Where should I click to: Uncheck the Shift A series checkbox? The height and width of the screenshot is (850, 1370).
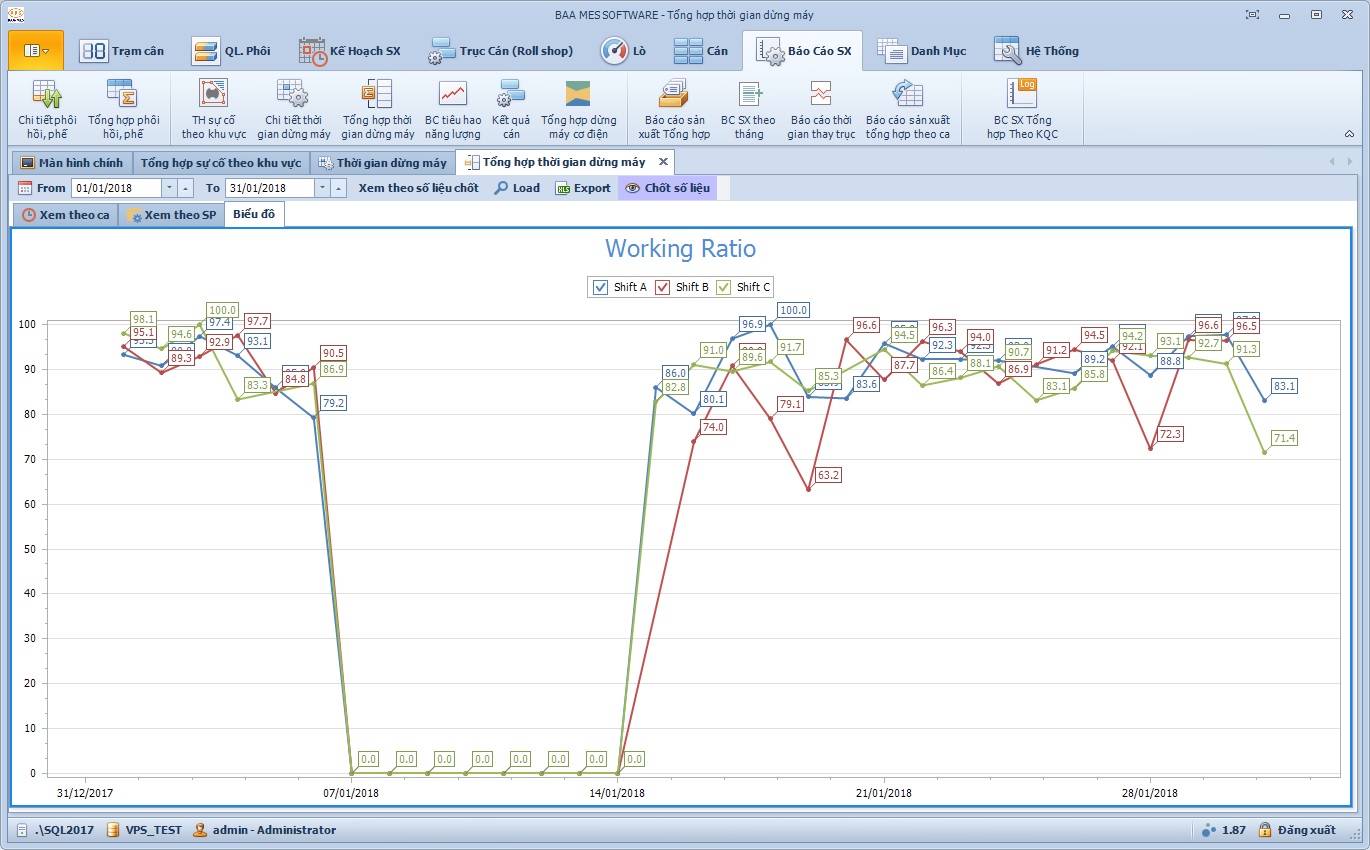click(x=601, y=287)
